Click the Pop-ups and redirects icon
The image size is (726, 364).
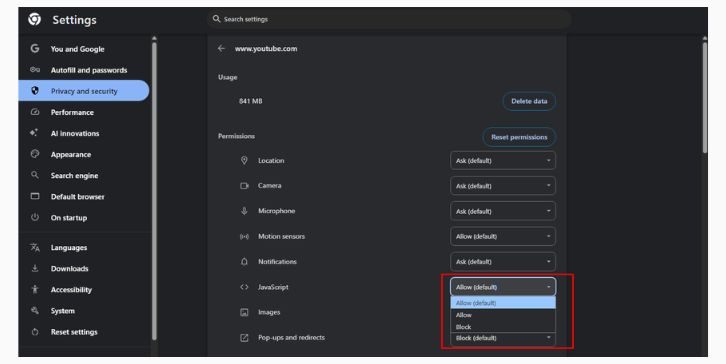(244, 338)
